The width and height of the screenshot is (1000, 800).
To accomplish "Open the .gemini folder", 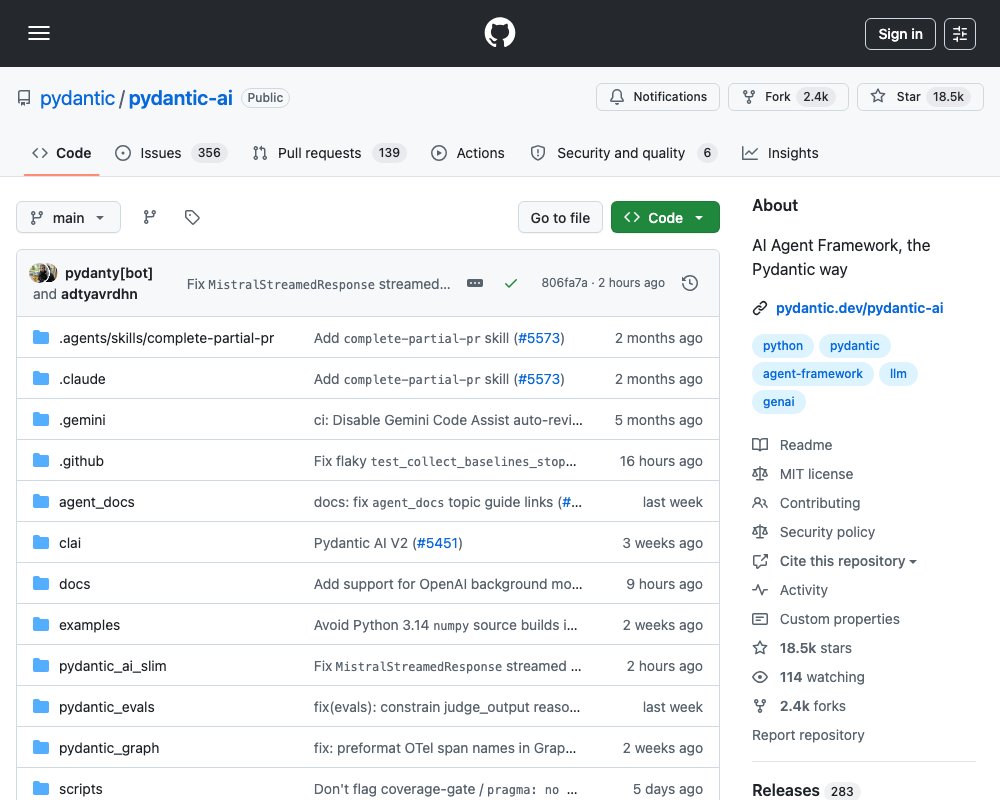I will tap(82, 420).
